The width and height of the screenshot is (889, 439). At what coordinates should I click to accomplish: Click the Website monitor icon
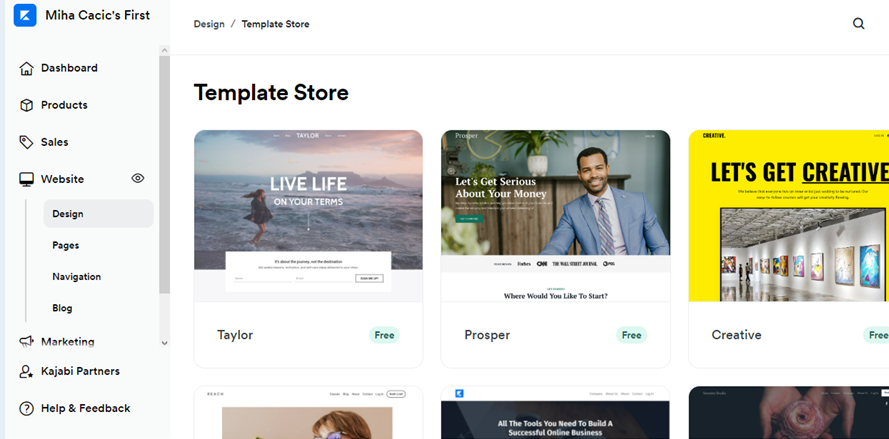(26, 179)
